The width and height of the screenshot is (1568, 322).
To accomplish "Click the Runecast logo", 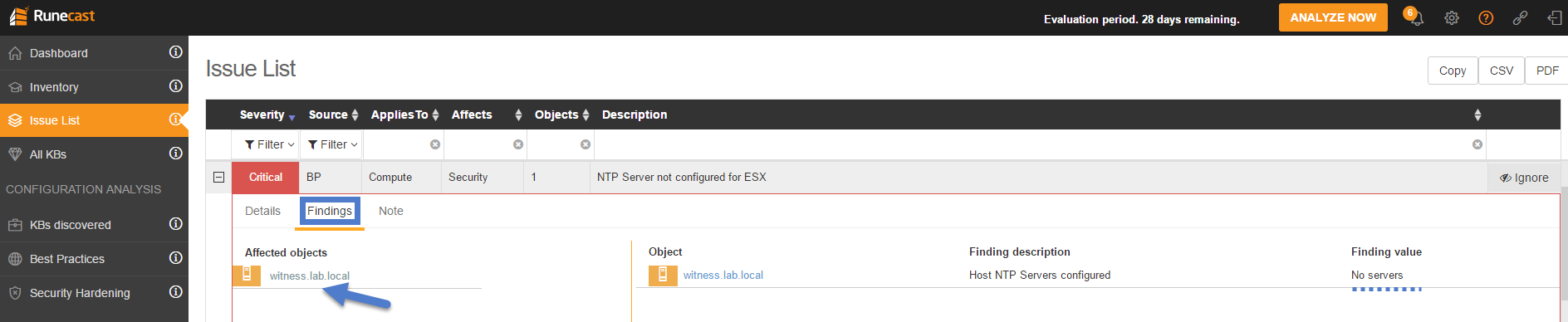I will point(52,16).
